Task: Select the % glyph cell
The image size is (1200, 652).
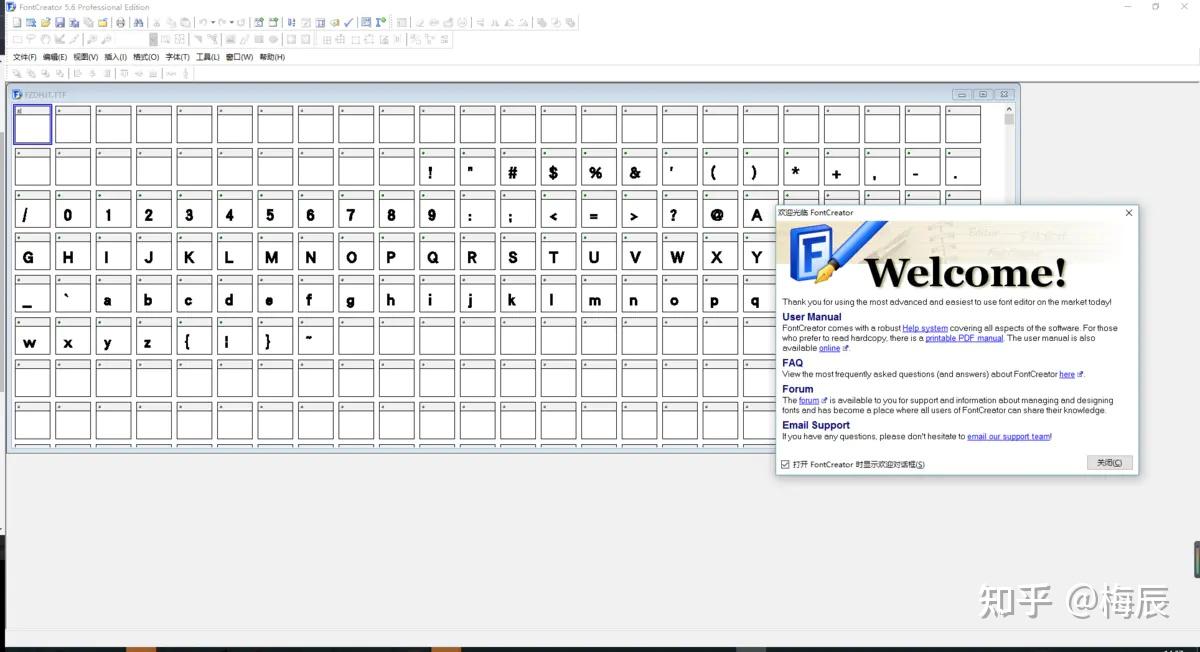Action: pyautogui.click(x=599, y=167)
